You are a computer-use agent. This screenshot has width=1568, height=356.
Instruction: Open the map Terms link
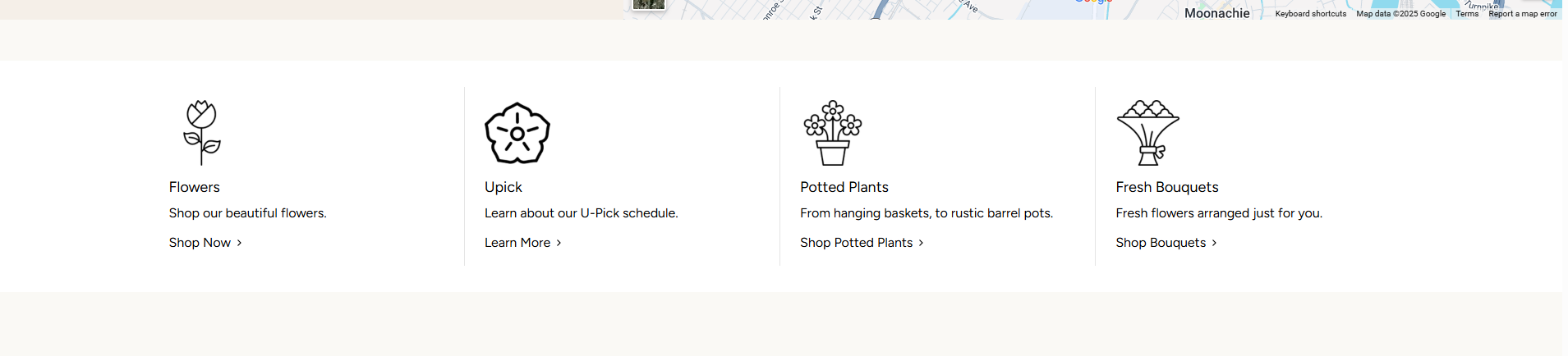(1467, 14)
